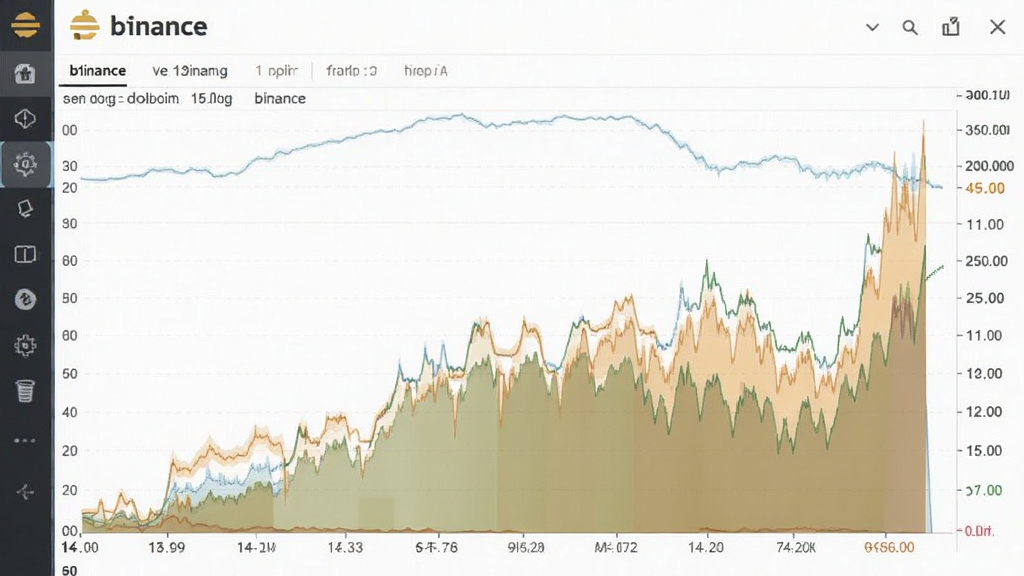Click the green 57.00 price axis label

click(x=984, y=490)
